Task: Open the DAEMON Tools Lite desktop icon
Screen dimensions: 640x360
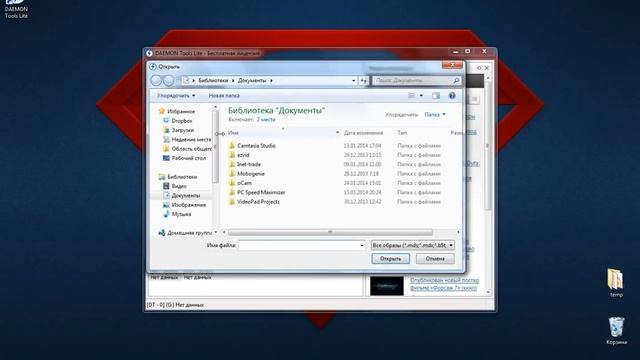Action: pyautogui.click(x=16, y=9)
